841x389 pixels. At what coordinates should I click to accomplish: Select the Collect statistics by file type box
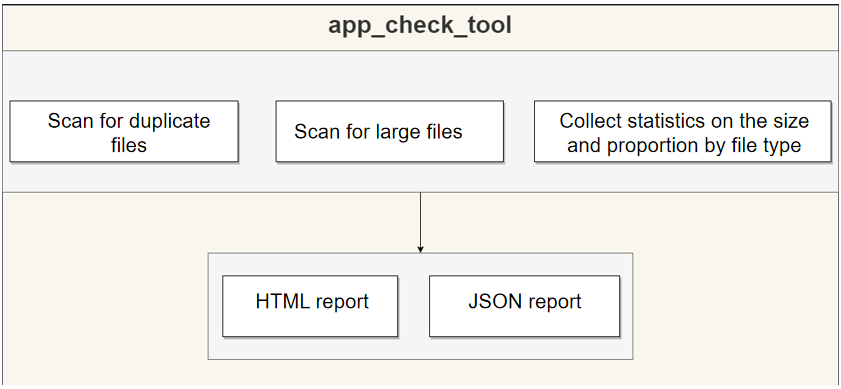(x=683, y=131)
